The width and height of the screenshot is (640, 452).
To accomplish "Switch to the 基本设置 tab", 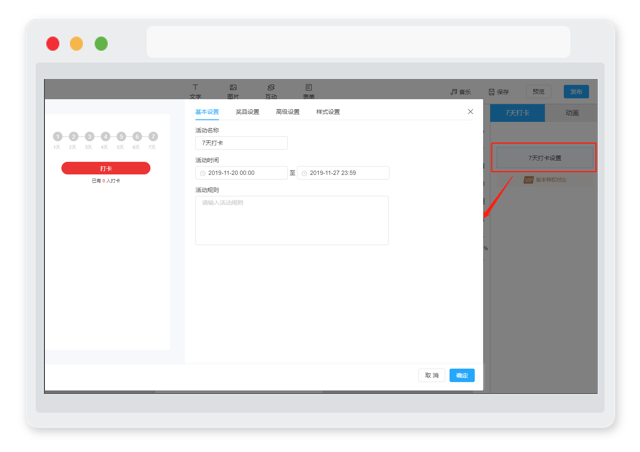I will 207,112.
